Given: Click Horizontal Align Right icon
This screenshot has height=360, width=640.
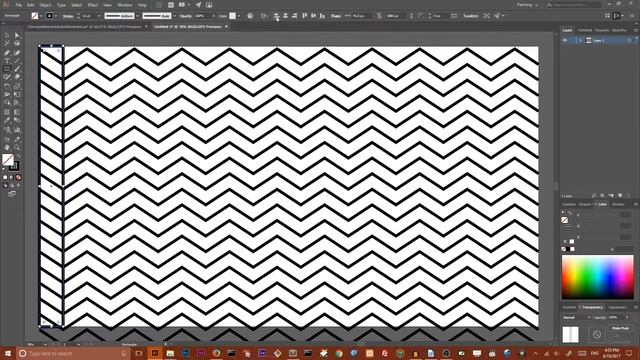Looking at the screenshot, I should point(294,16).
